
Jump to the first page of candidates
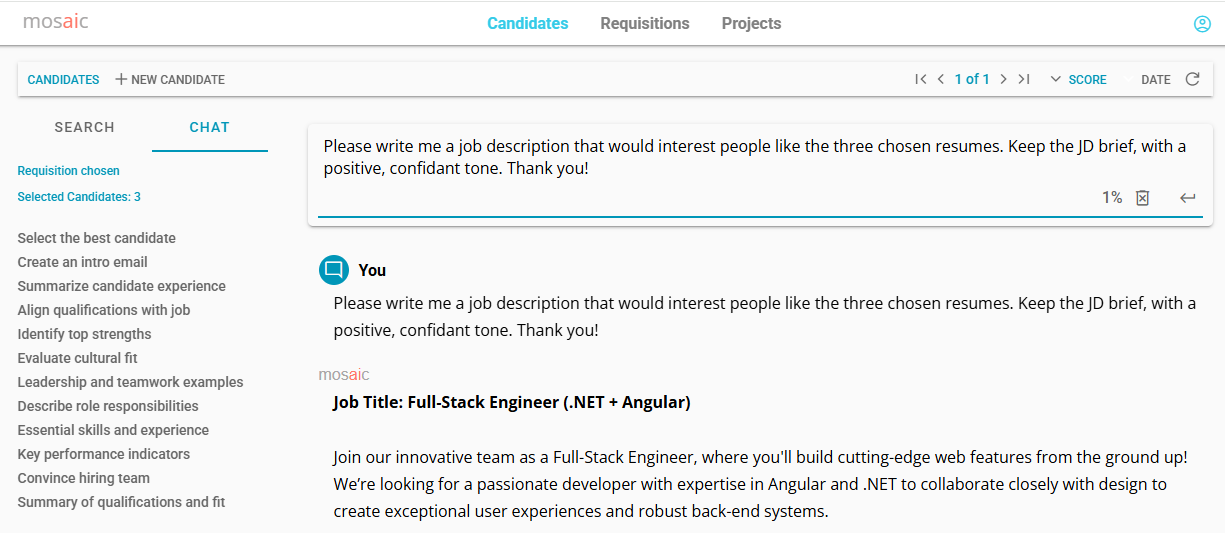pyautogui.click(x=920, y=79)
